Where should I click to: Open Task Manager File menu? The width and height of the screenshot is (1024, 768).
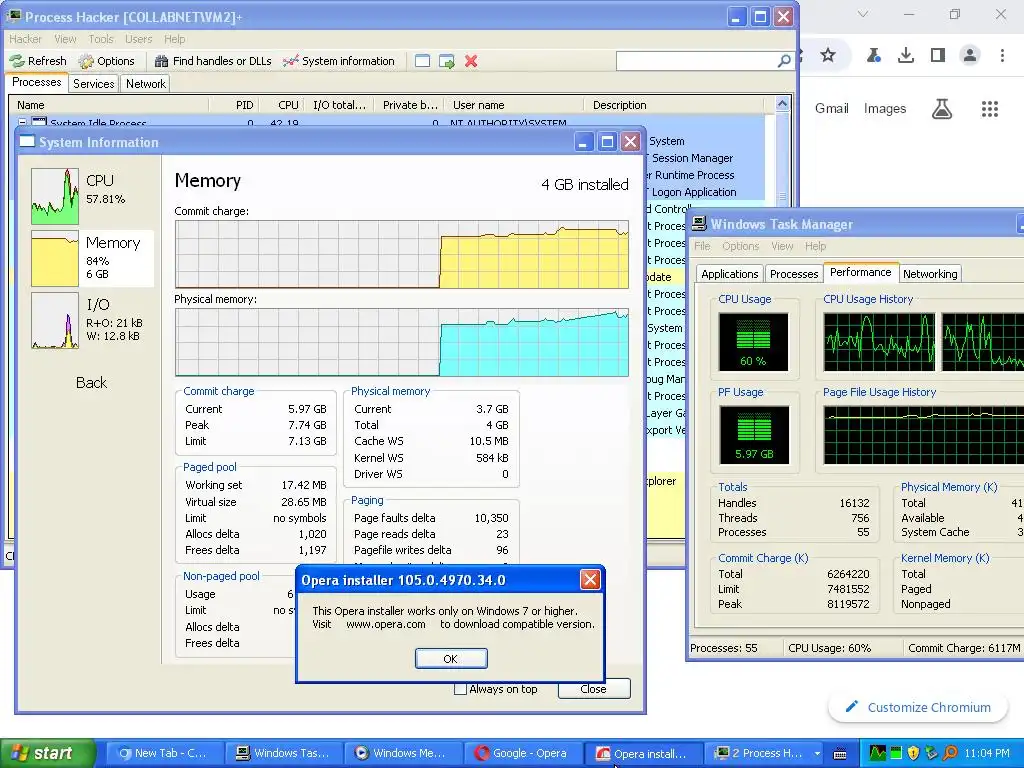(x=702, y=246)
